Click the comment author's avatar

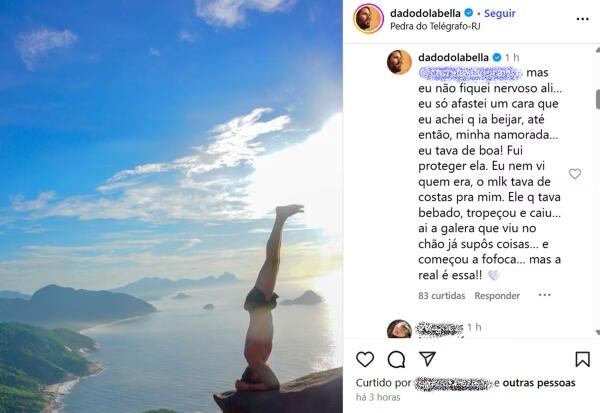(399, 62)
